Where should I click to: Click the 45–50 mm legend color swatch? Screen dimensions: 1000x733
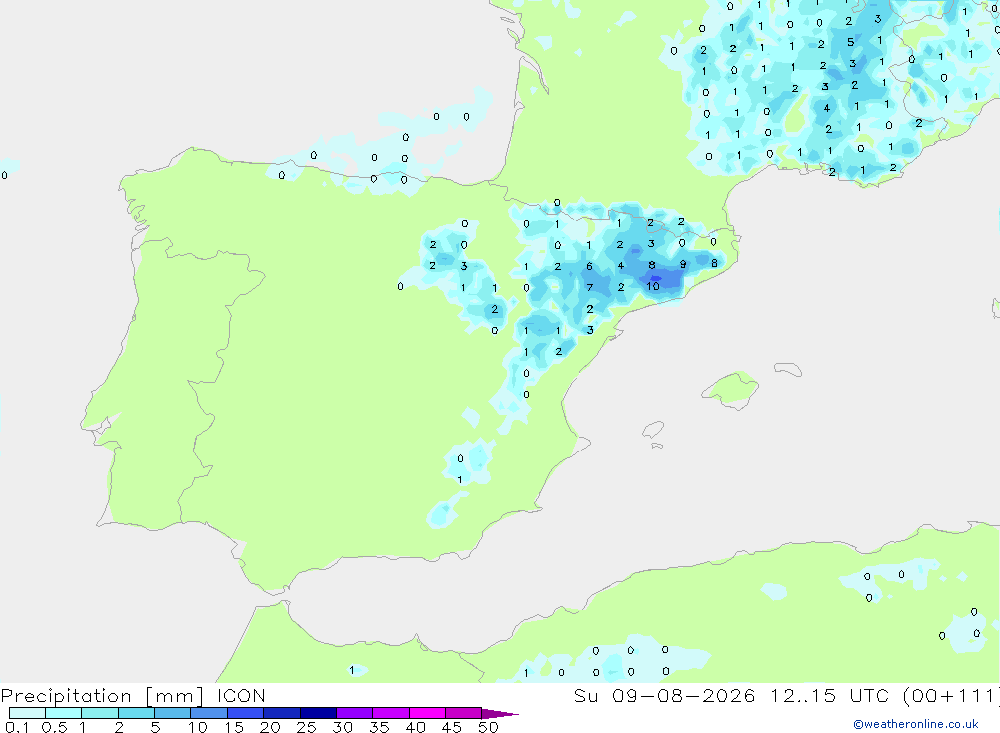[x=464, y=713]
